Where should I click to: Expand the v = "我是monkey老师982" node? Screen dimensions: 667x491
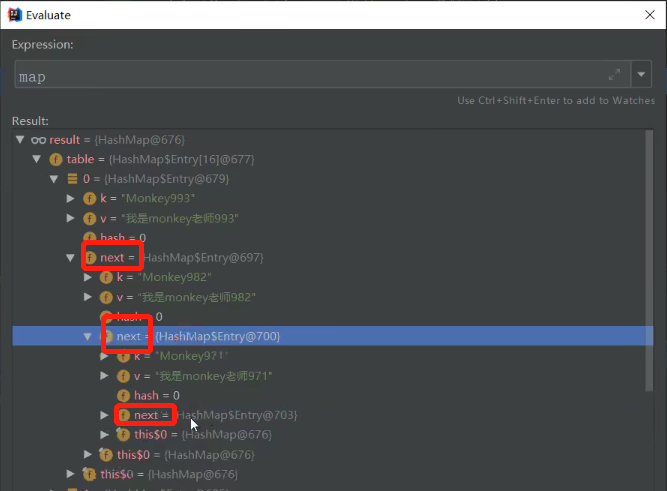88,297
